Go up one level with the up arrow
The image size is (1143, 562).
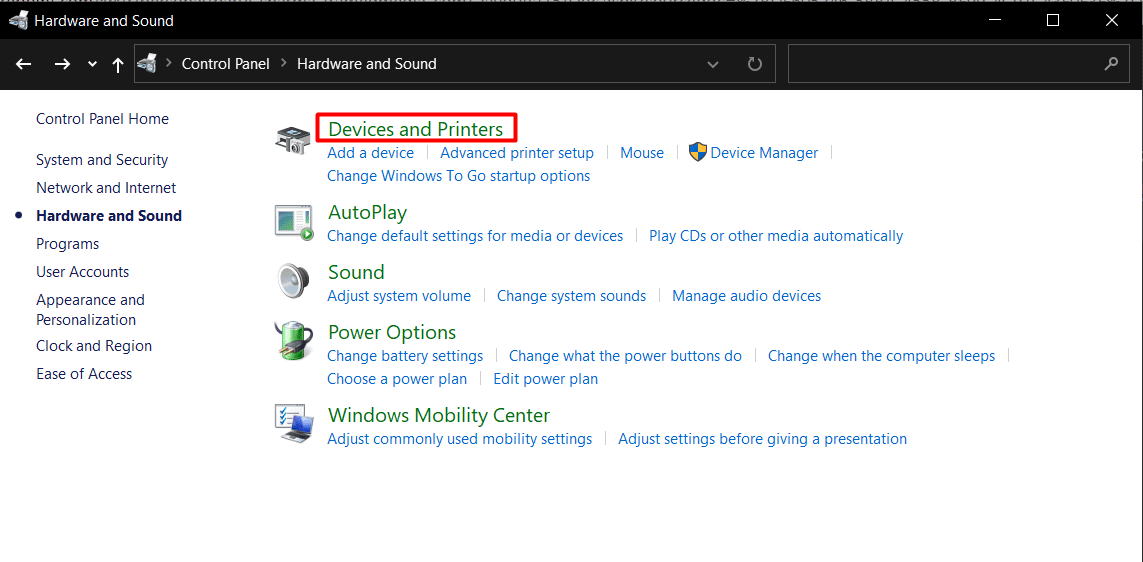(117, 64)
